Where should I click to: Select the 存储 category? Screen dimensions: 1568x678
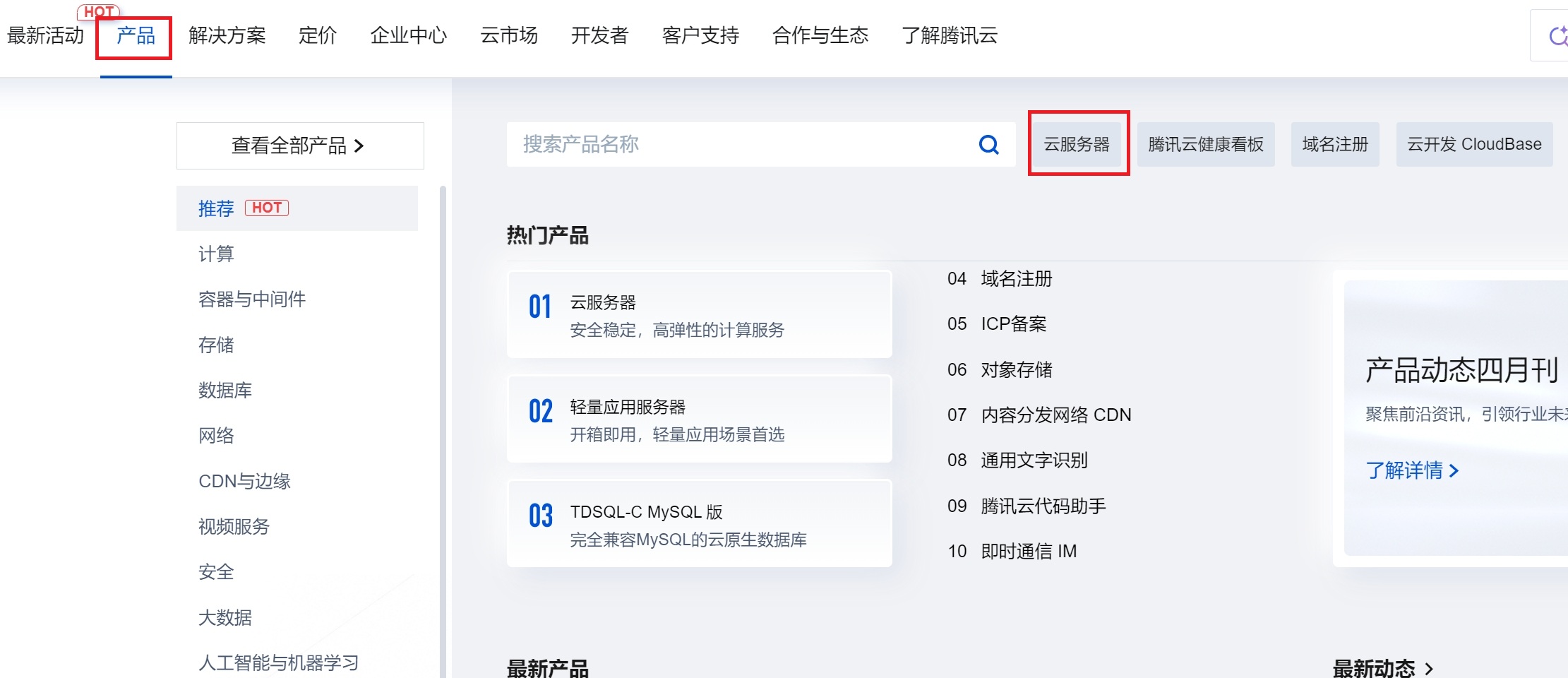(216, 345)
